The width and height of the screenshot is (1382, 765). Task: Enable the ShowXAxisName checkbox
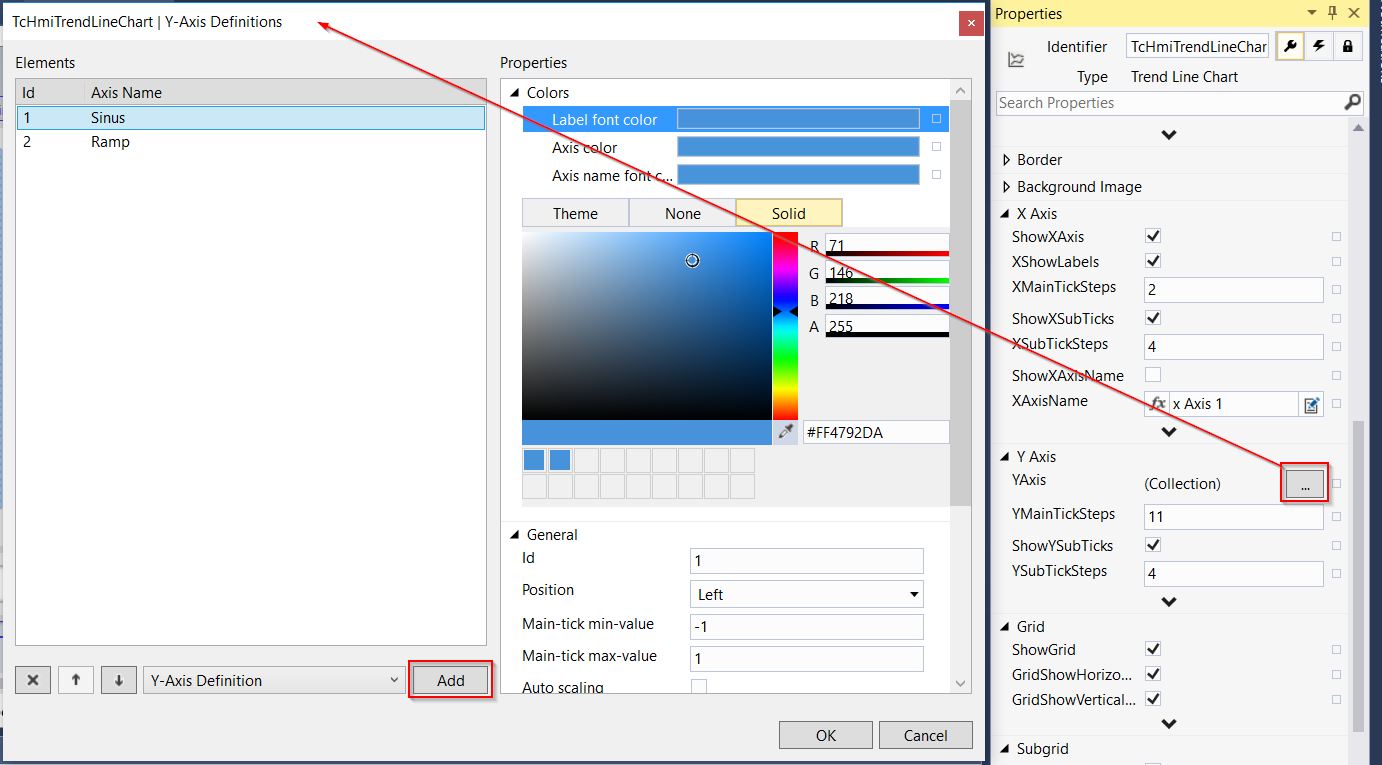(1153, 375)
